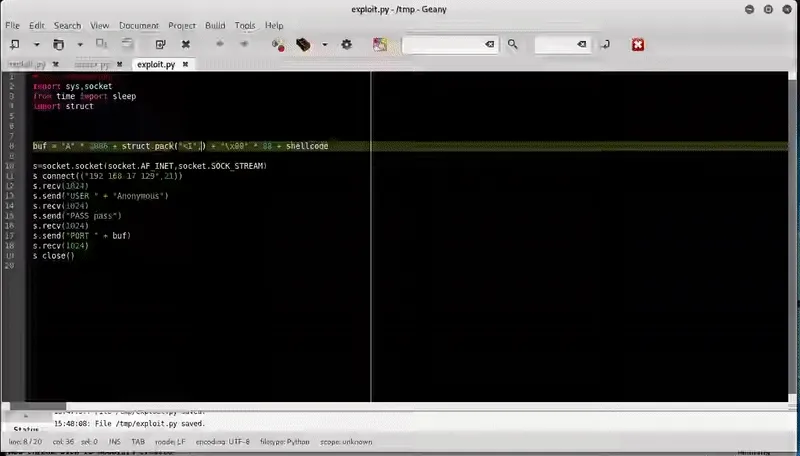Click the Open file toolbar icon
Viewport: 800px width, 456px height.
click(x=58, y=44)
